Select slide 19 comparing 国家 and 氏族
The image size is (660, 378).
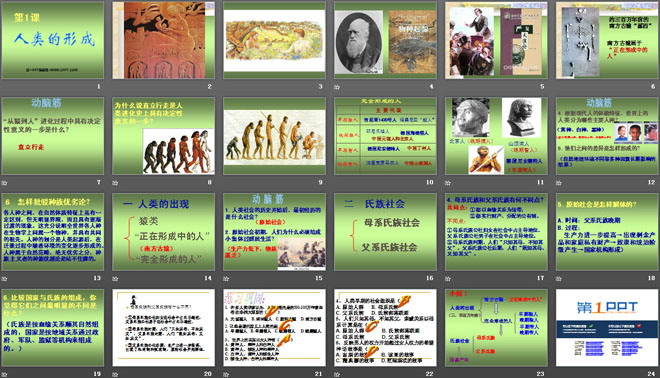pos(53,327)
